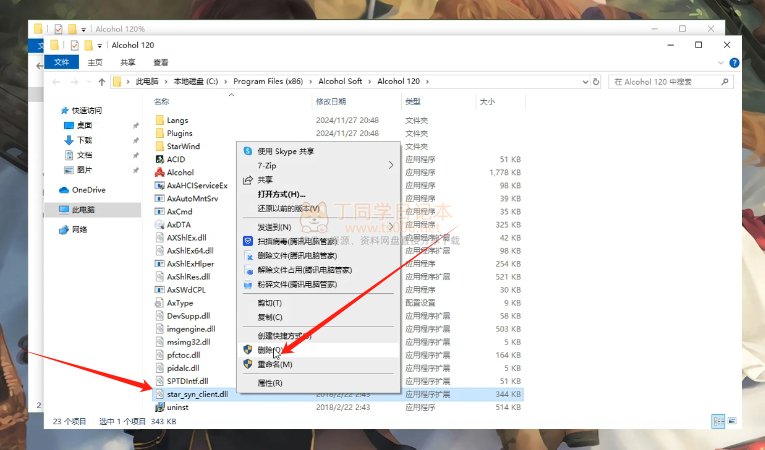
Task: Select 此电脑 in the address path
Action: (146, 82)
